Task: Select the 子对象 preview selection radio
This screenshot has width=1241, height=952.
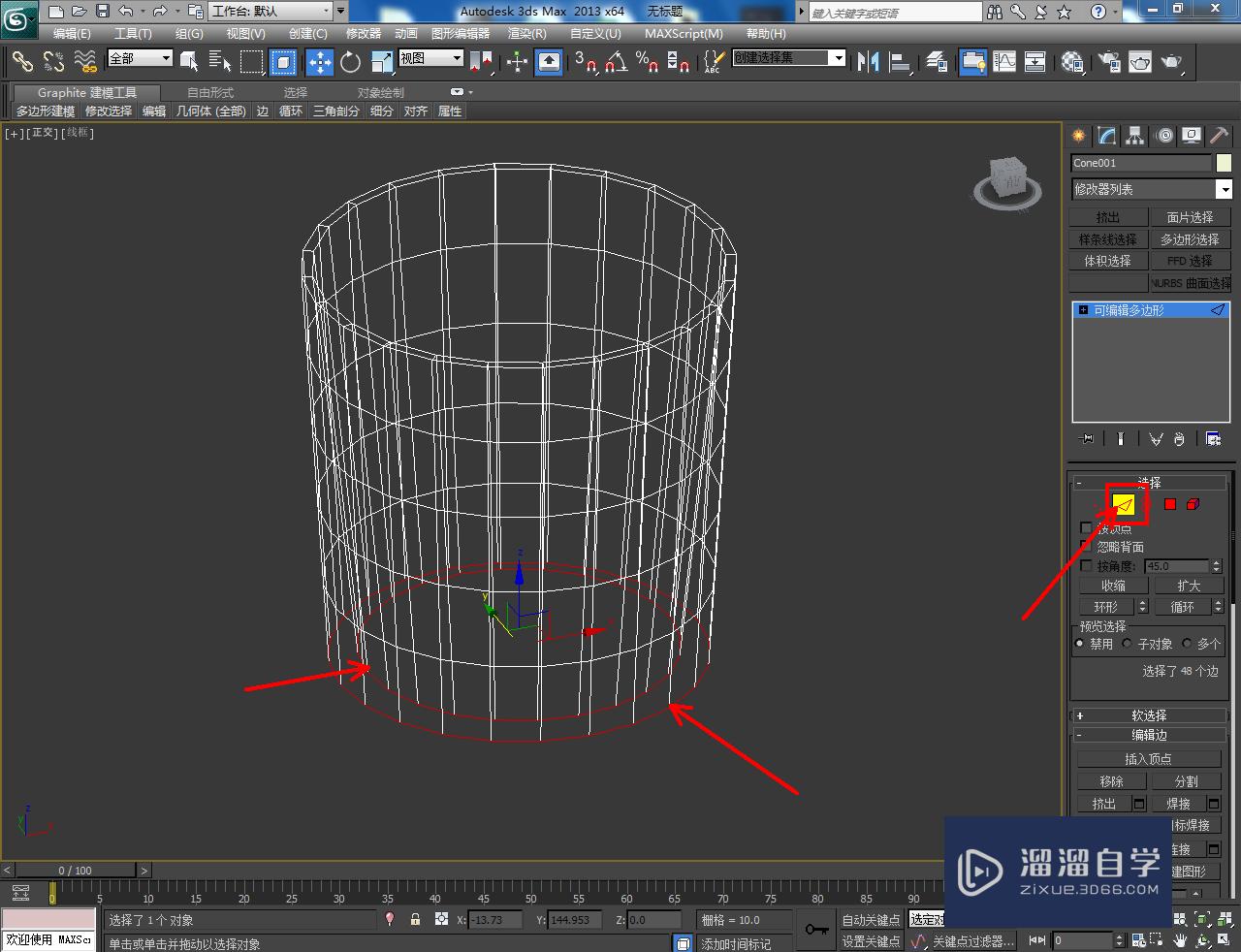Action: tap(1127, 644)
